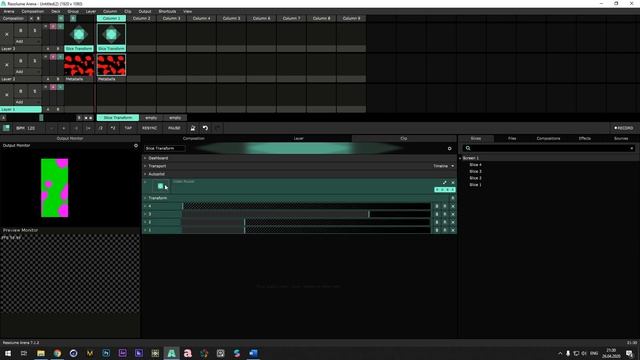Viewport: 640px width, 360px height.
Task: Open clip panel settings gear
Action: tap(449, 149)
